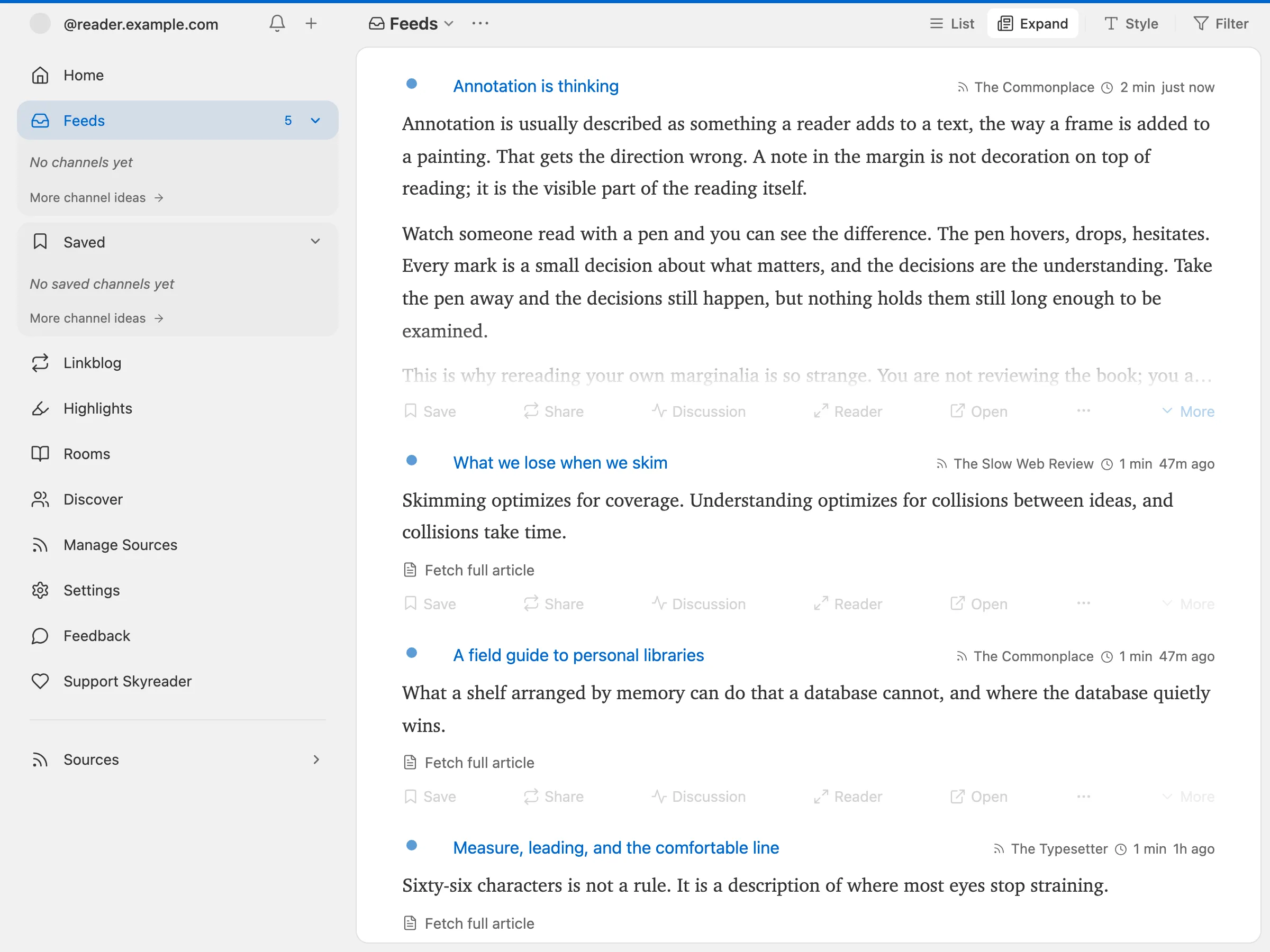
Task: Collapse the Saved sidebar section
Action: [315, 242]
